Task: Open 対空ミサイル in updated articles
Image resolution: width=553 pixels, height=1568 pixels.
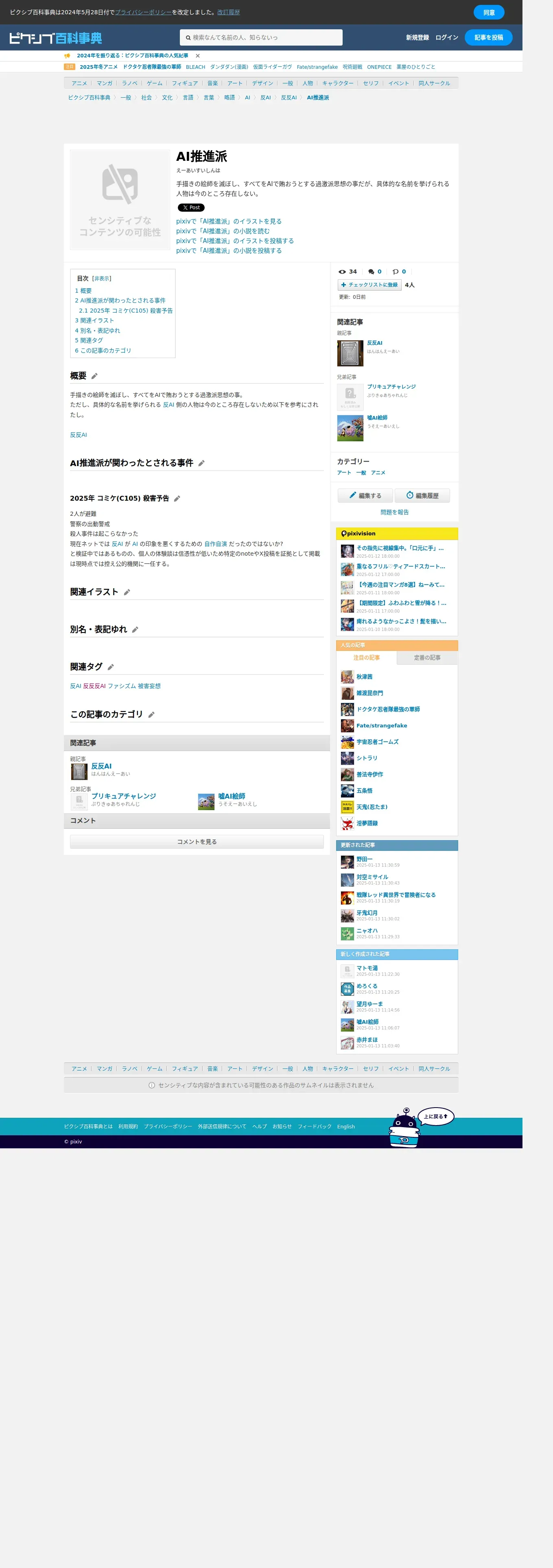Action: (x=372, y=877)
